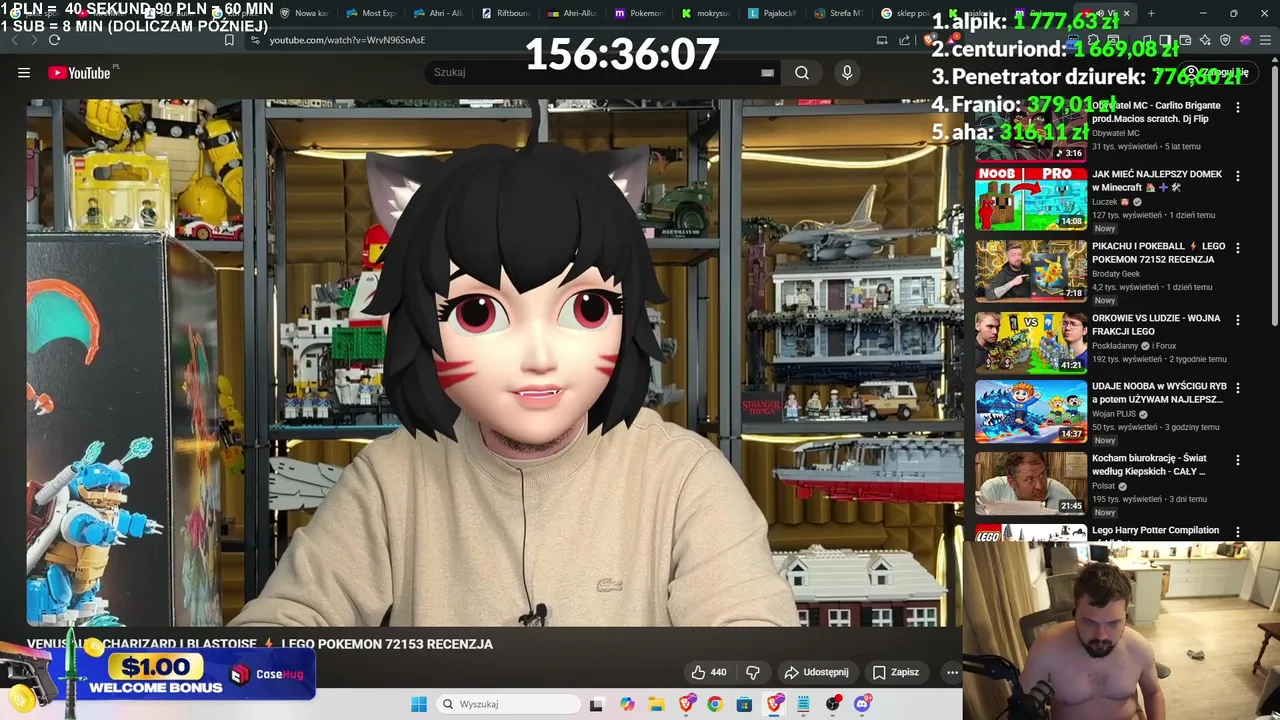This screenshot has width=1280, height=720.
Task: Click the browser address bar URL
Action: [347, 40]
